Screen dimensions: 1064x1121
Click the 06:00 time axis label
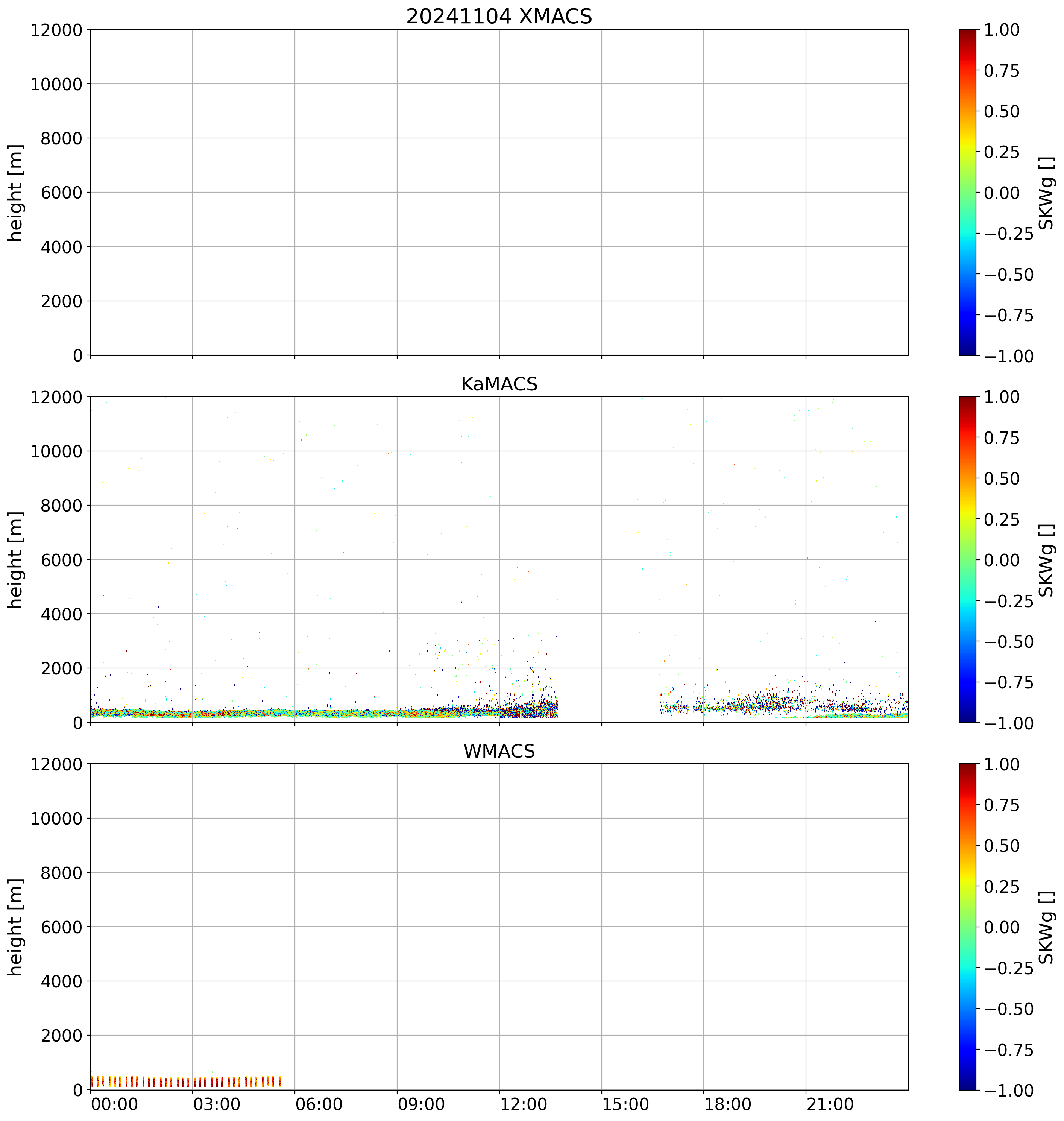[319, 1104]
